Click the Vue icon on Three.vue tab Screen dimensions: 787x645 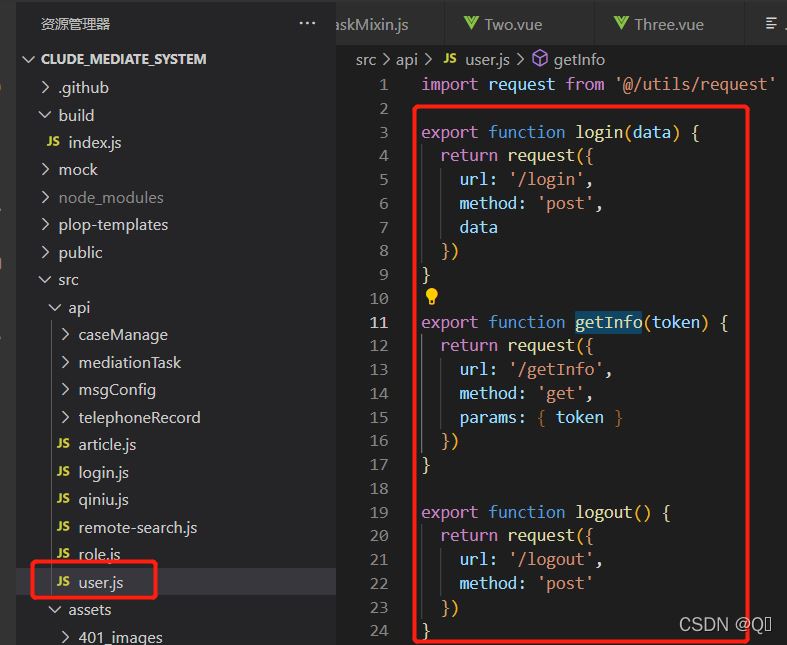pos(621,23)
